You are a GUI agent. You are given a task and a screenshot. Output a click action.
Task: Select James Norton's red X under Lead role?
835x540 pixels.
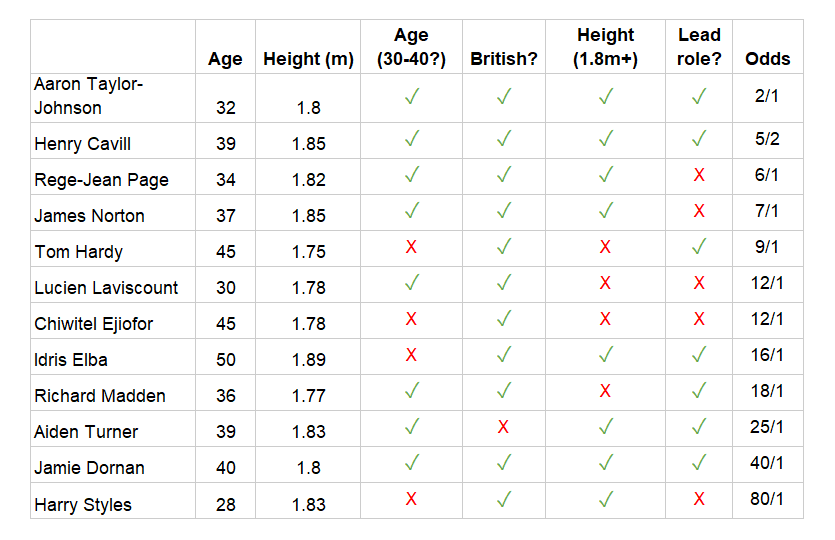[x=699, y=211]
